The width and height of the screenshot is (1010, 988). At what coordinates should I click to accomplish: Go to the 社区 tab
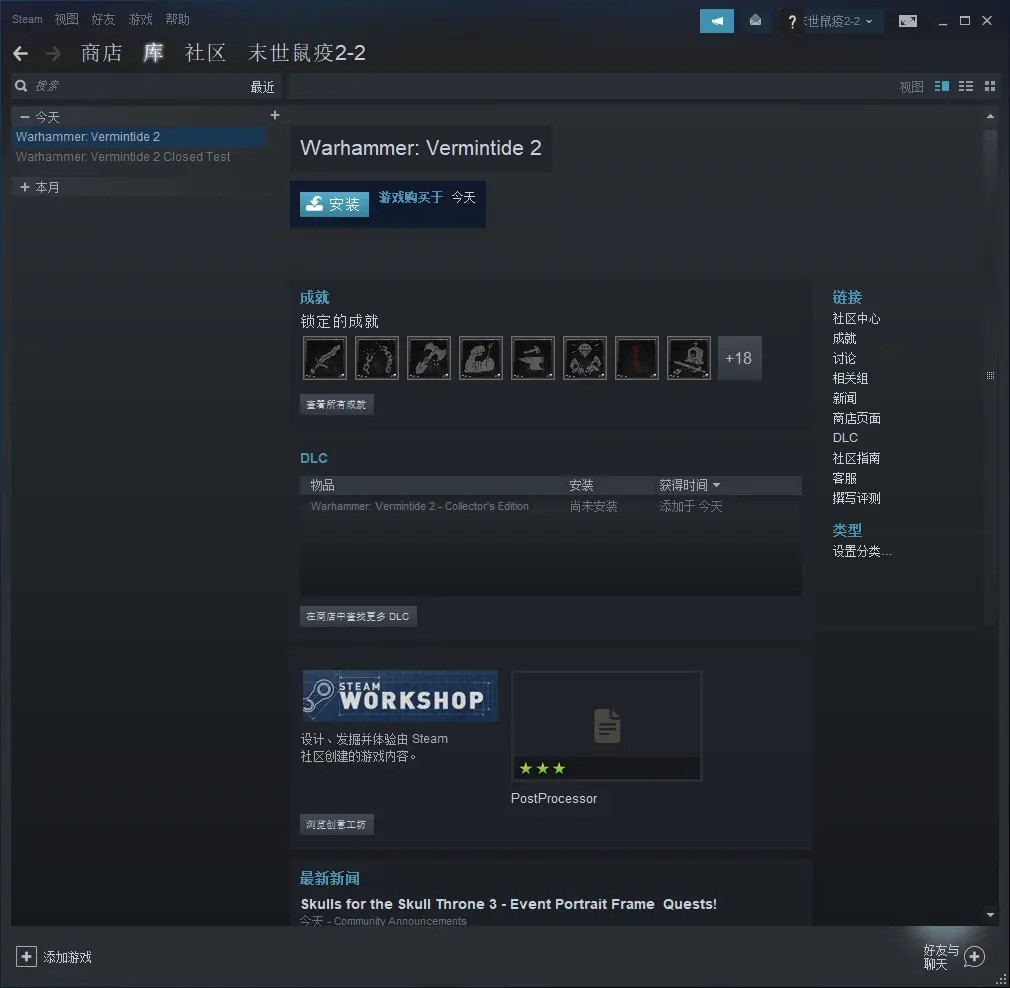205,53
